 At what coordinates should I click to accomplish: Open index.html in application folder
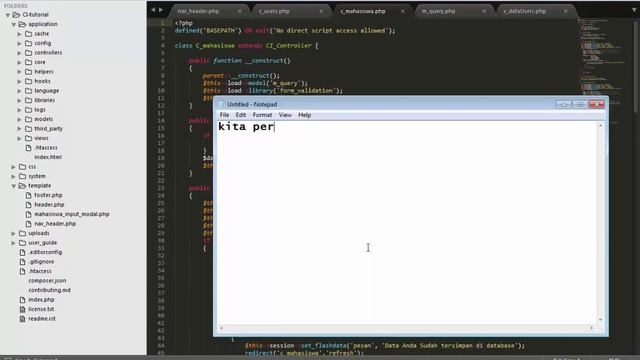(x=48, y=157)
